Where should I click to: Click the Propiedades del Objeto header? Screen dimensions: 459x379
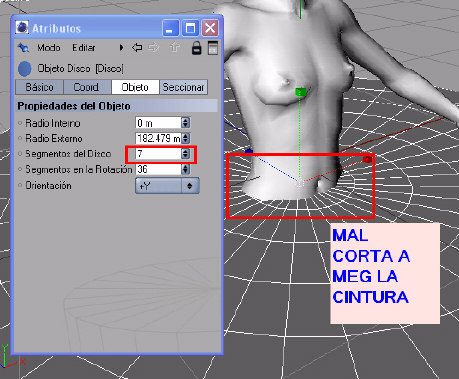click(117, 106)
